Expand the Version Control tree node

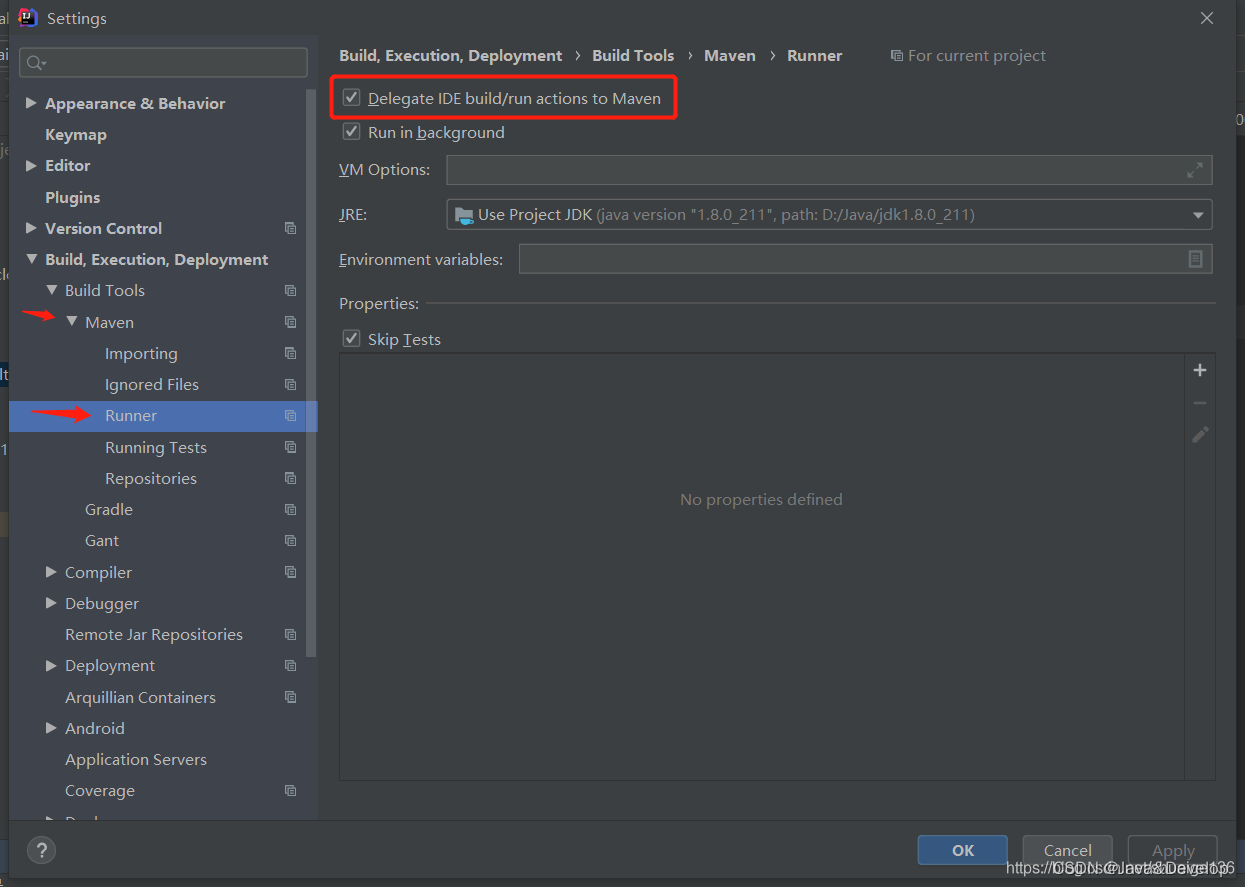tap(31, 228)
